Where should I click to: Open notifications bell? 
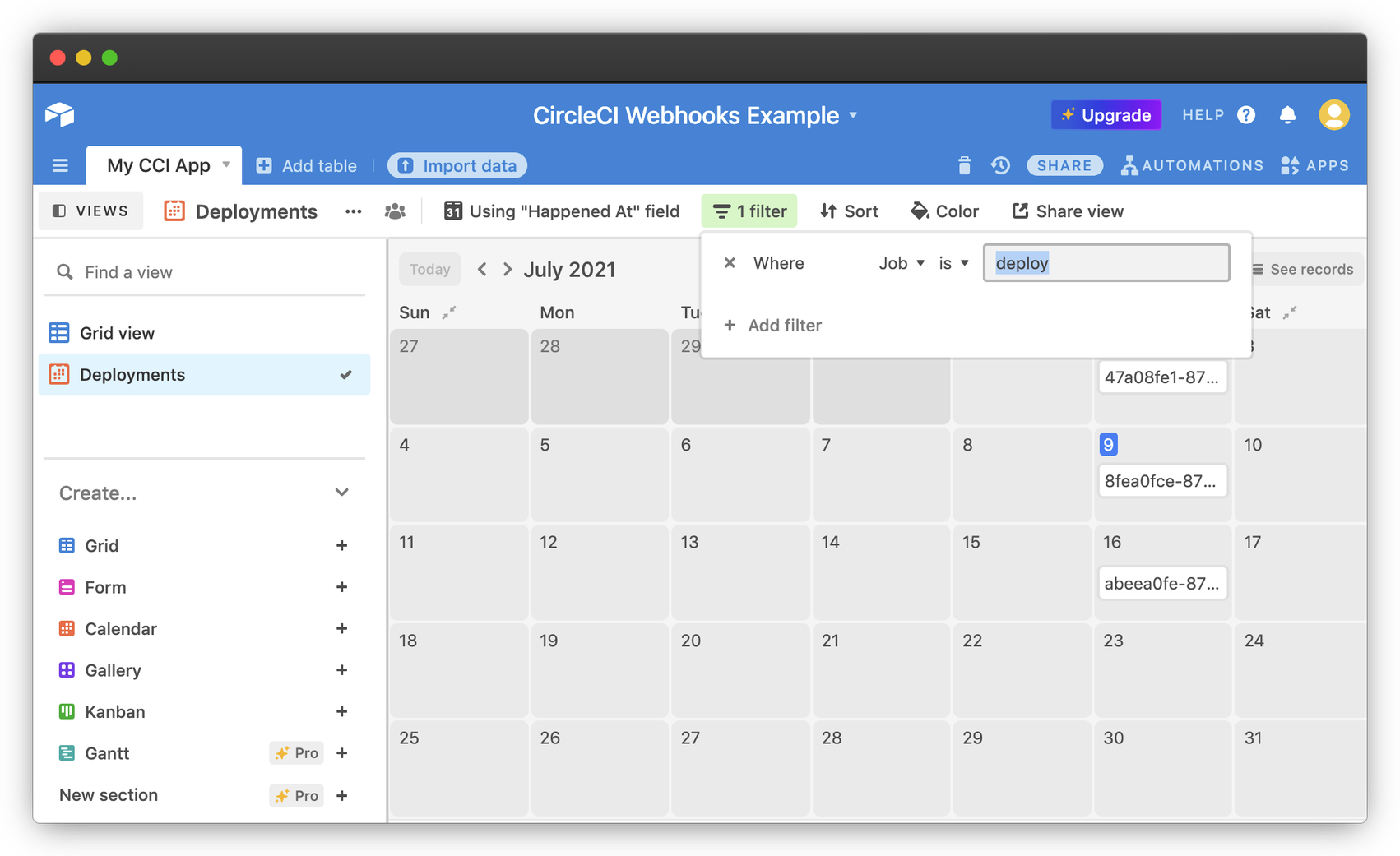[1287, 115]
